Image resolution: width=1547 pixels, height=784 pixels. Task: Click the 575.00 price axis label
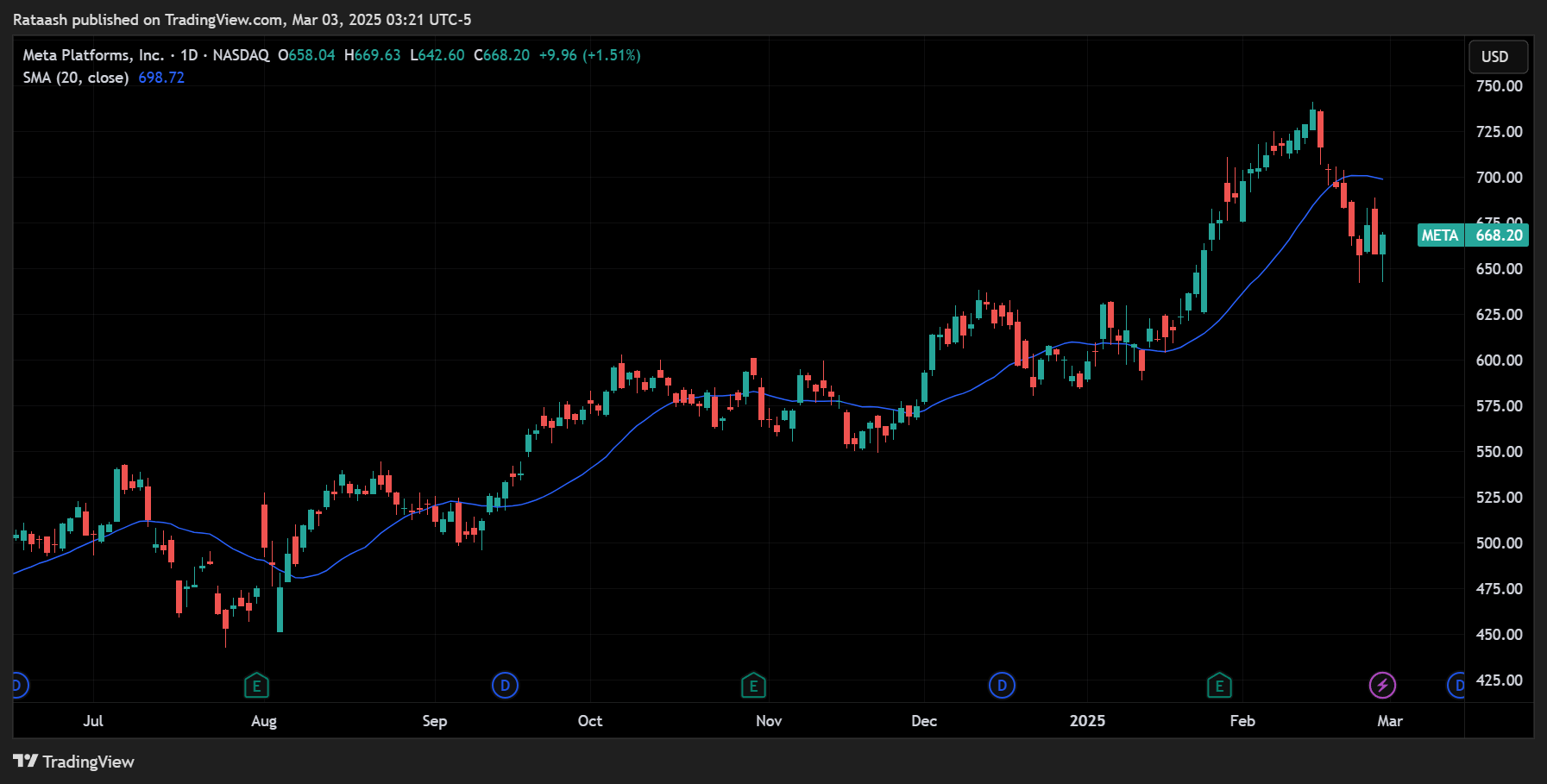click(x=1500, y=406)
